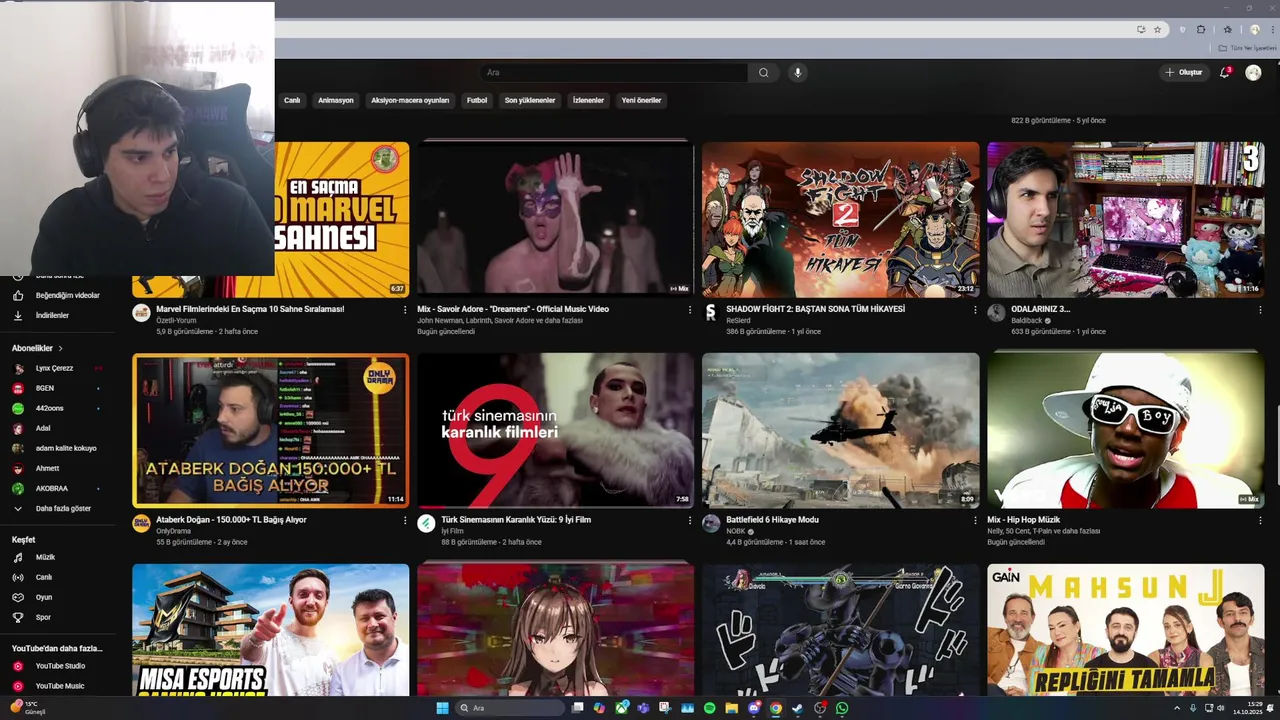
Task: Open the YouTube account avatar menu
Action: [1253, 72]
